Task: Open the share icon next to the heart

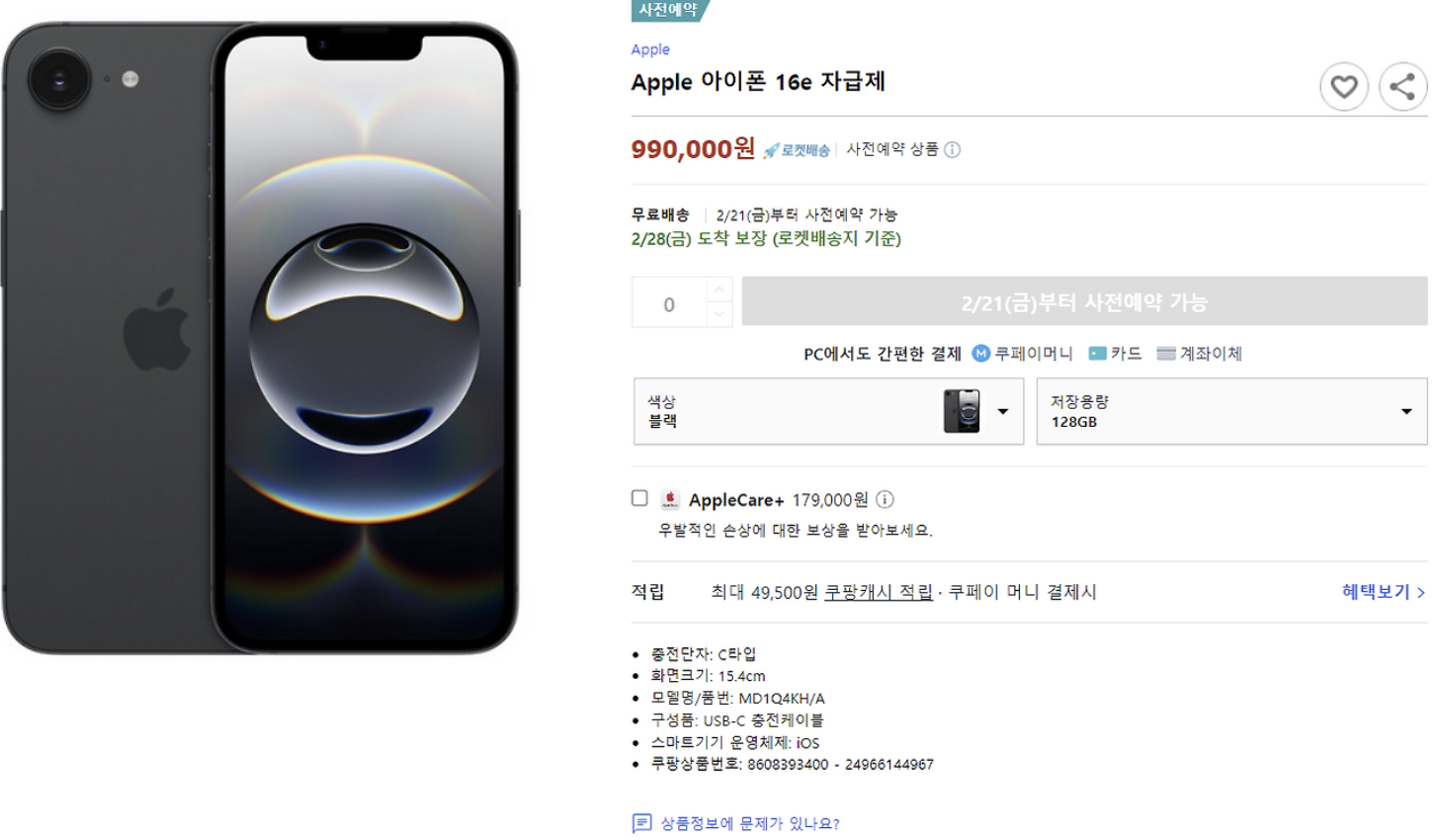Action: pos(1403,86)
